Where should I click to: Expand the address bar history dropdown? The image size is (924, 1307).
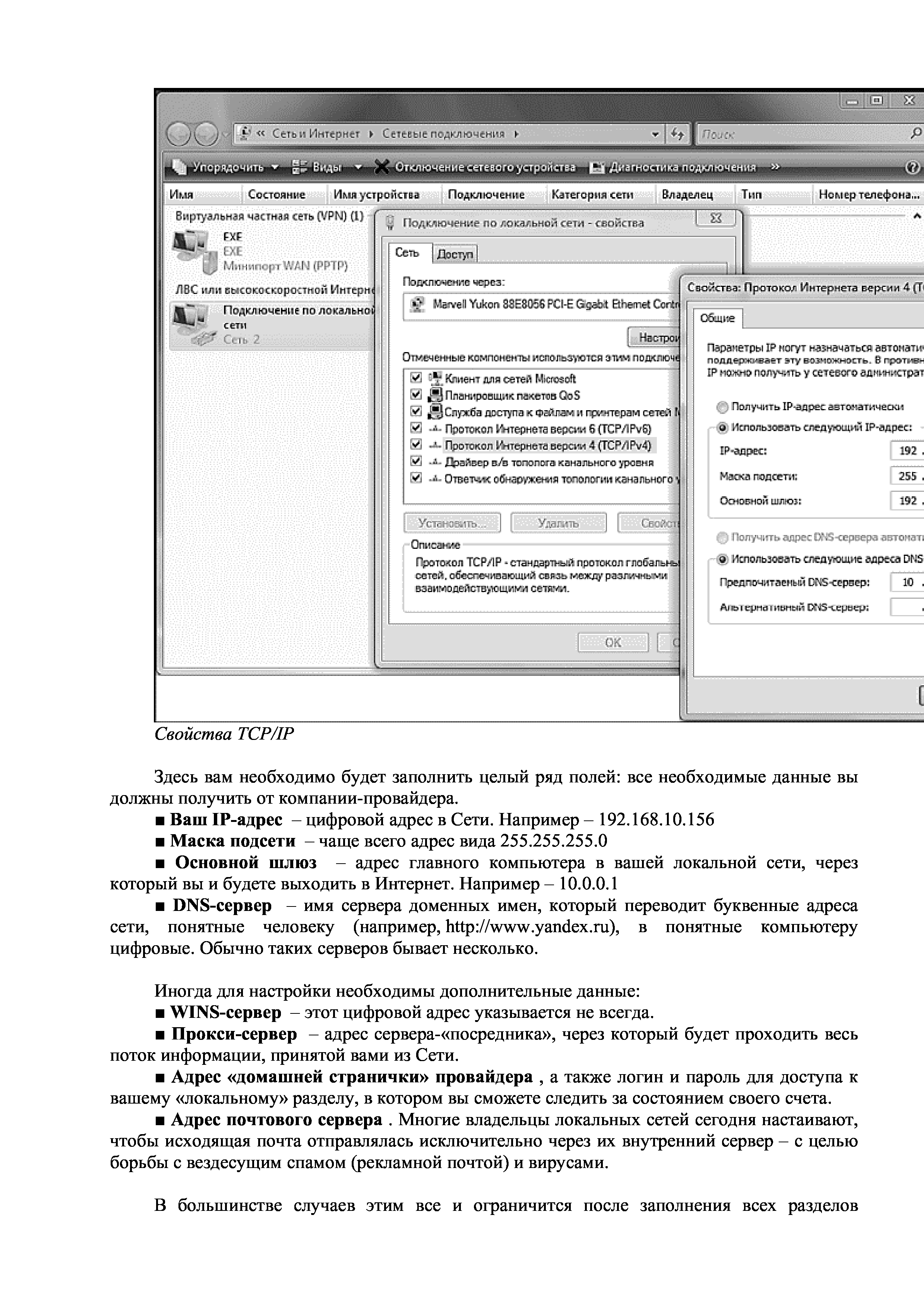coord(655,135)
